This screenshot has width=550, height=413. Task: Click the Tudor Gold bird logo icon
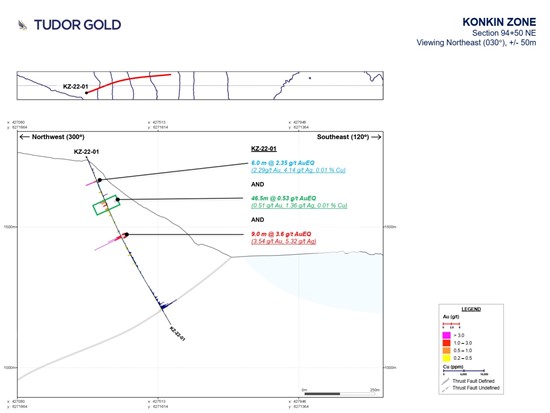(x=22, y=25)
